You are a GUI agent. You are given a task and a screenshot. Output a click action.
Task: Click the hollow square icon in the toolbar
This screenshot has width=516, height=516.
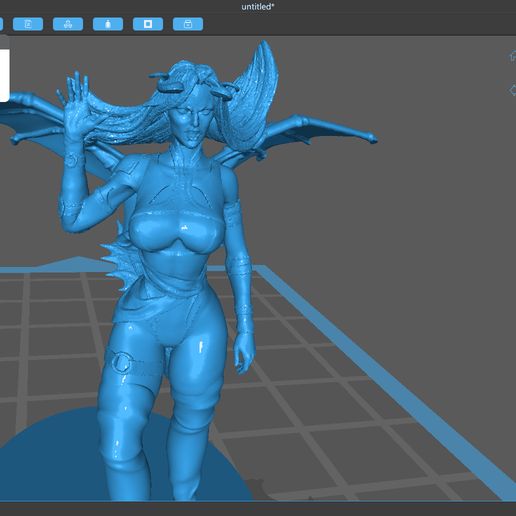click(x=148, y=24)
